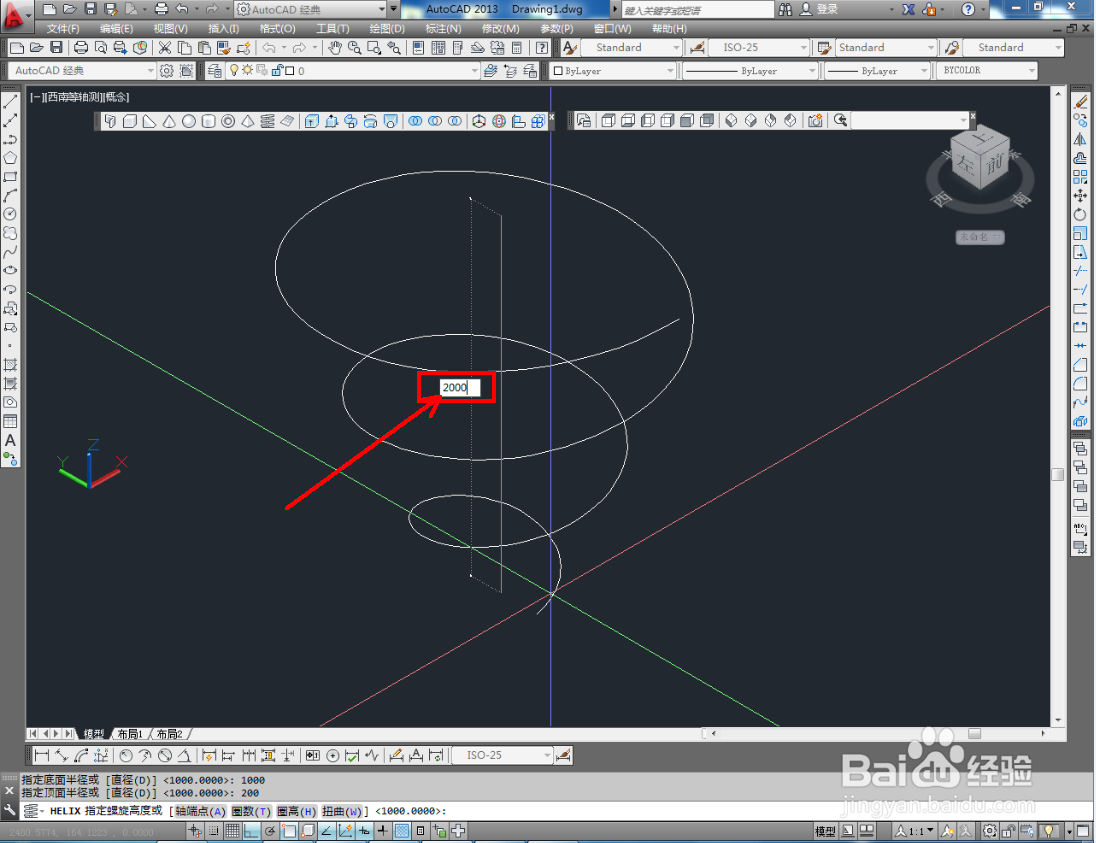The width and height of the screenshot is (1096, 843).
Task: Click the Union solids icon
Action: click(x=415, y=122)
